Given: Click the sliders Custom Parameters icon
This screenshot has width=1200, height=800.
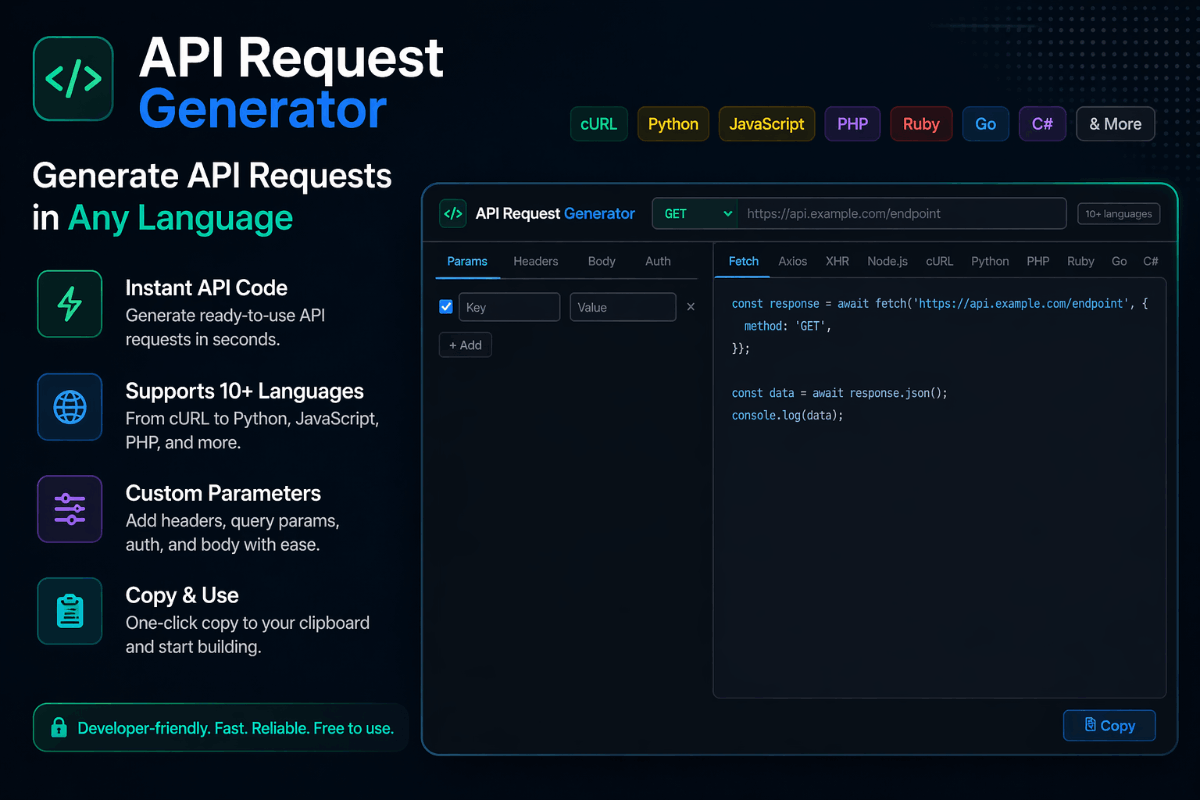Looking at the screenshot, I should coord(70,509).
